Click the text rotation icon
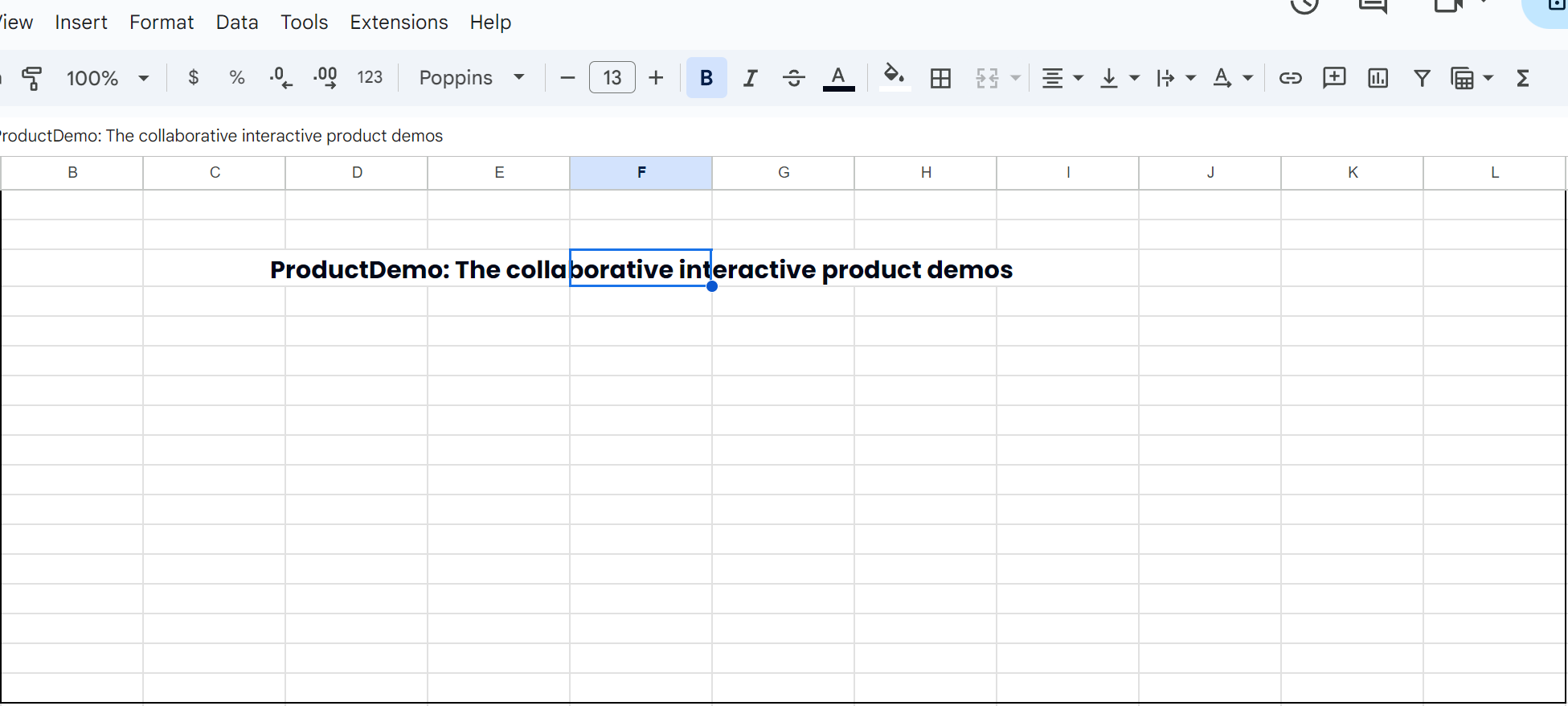This screenshot has height=706, width=1568. click(1222, 78)
